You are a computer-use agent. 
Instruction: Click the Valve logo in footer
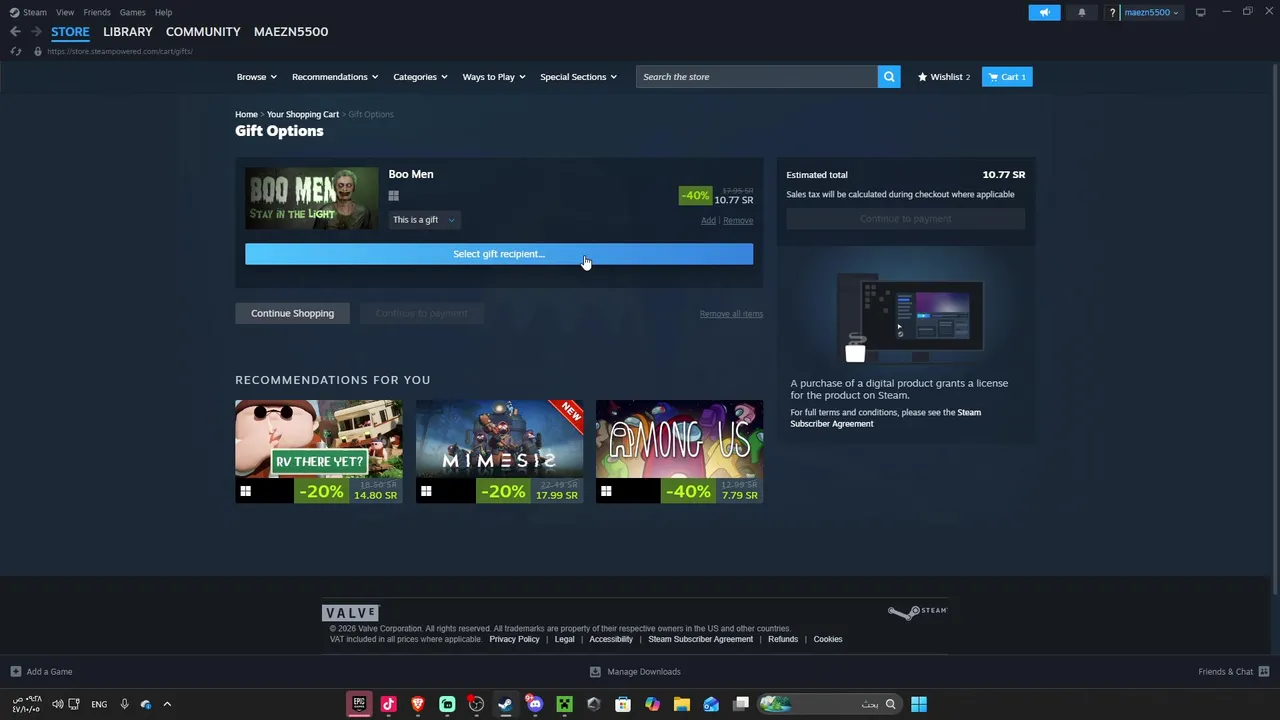(350, 613)
